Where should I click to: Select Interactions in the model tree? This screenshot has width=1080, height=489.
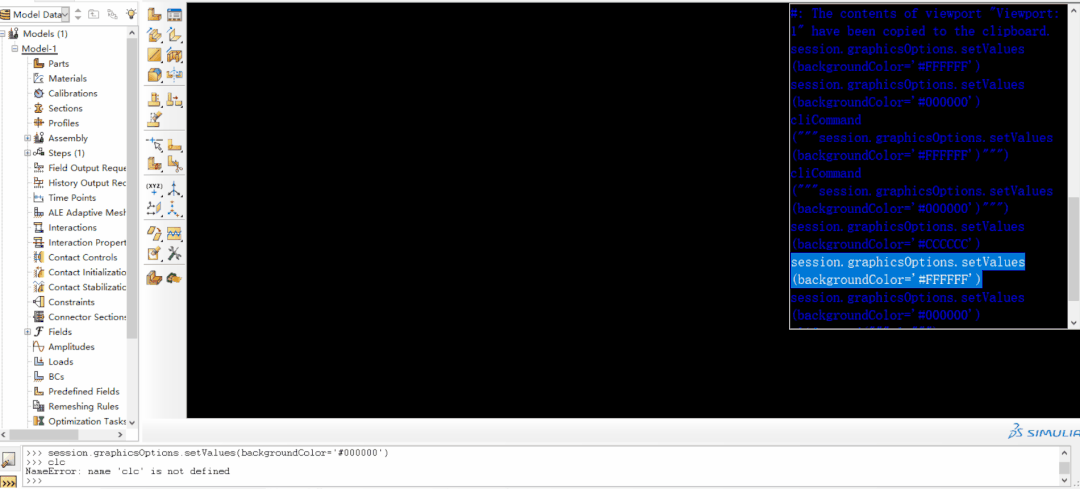(72, 227)
